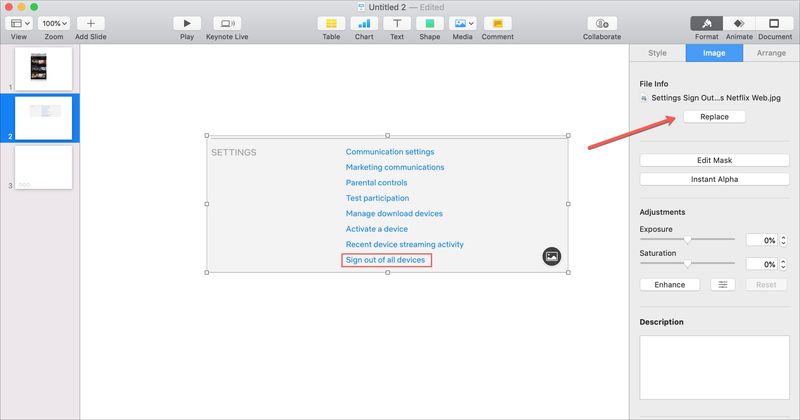Switch to the Arrange tab
800x420 pixels.
(x=771, y=53)
